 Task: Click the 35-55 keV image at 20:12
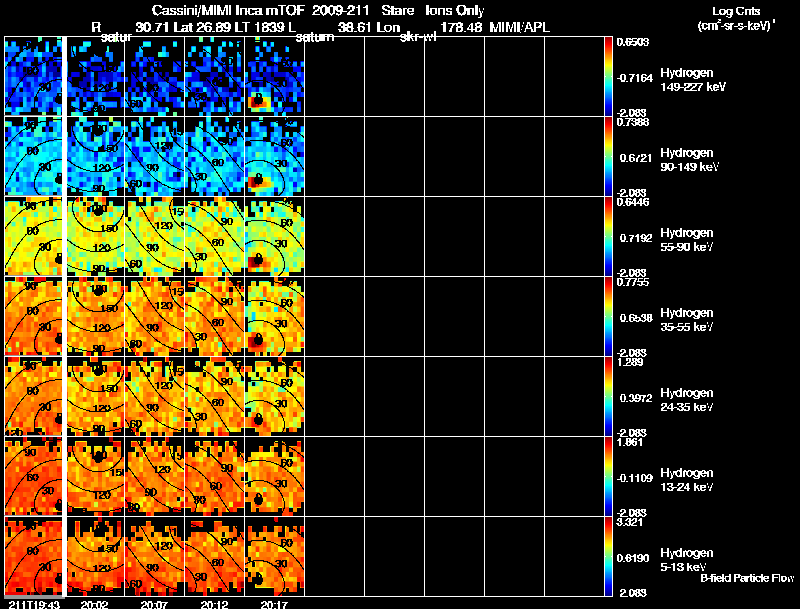214,317
